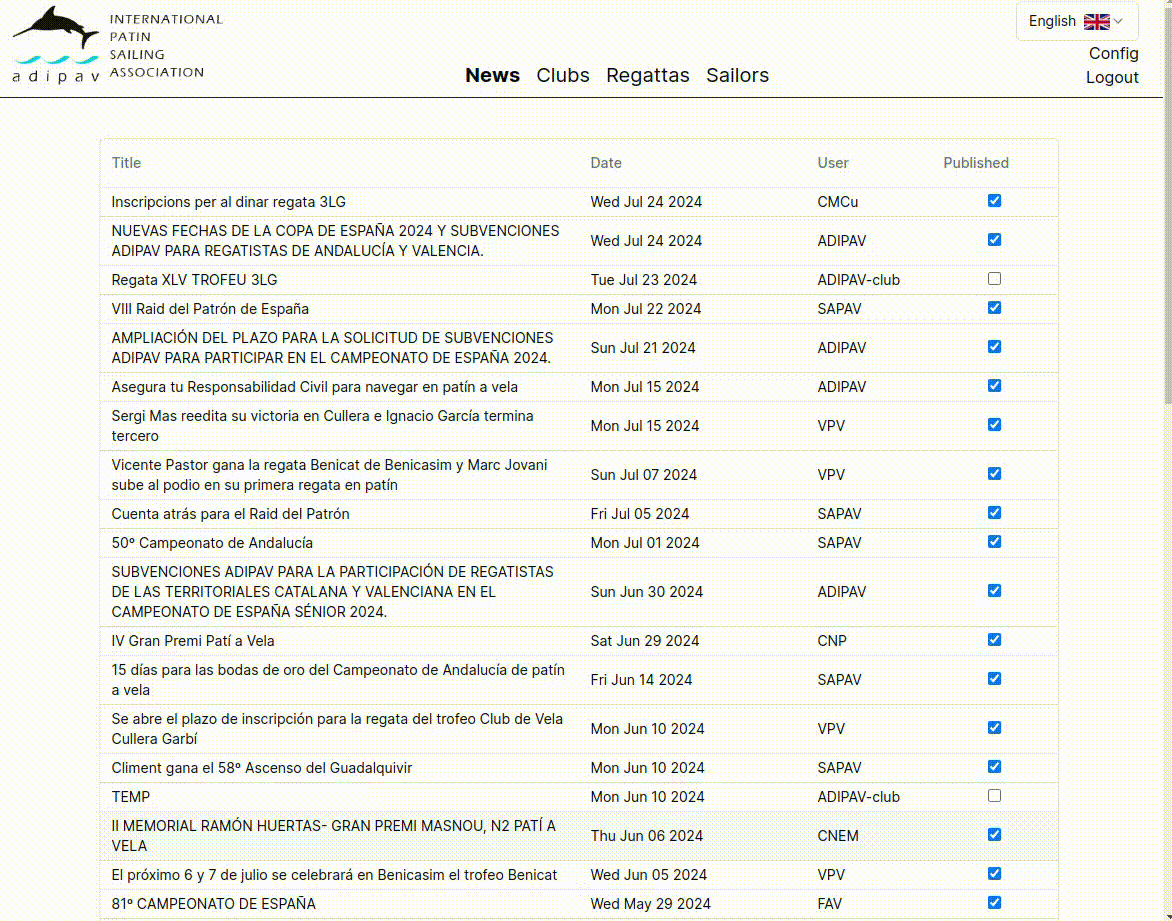
Task: Unpublish Inscripcions per al dinar regata 3LG
Action: click(994, 201)
